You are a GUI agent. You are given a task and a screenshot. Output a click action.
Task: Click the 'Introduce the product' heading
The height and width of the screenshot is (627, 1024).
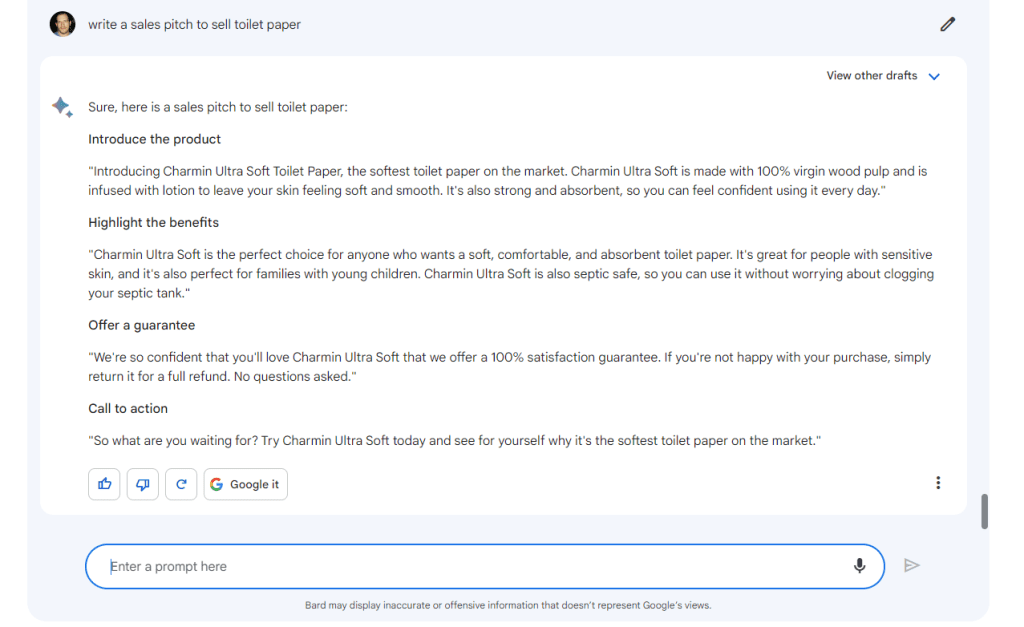click(x=155, y=139)
